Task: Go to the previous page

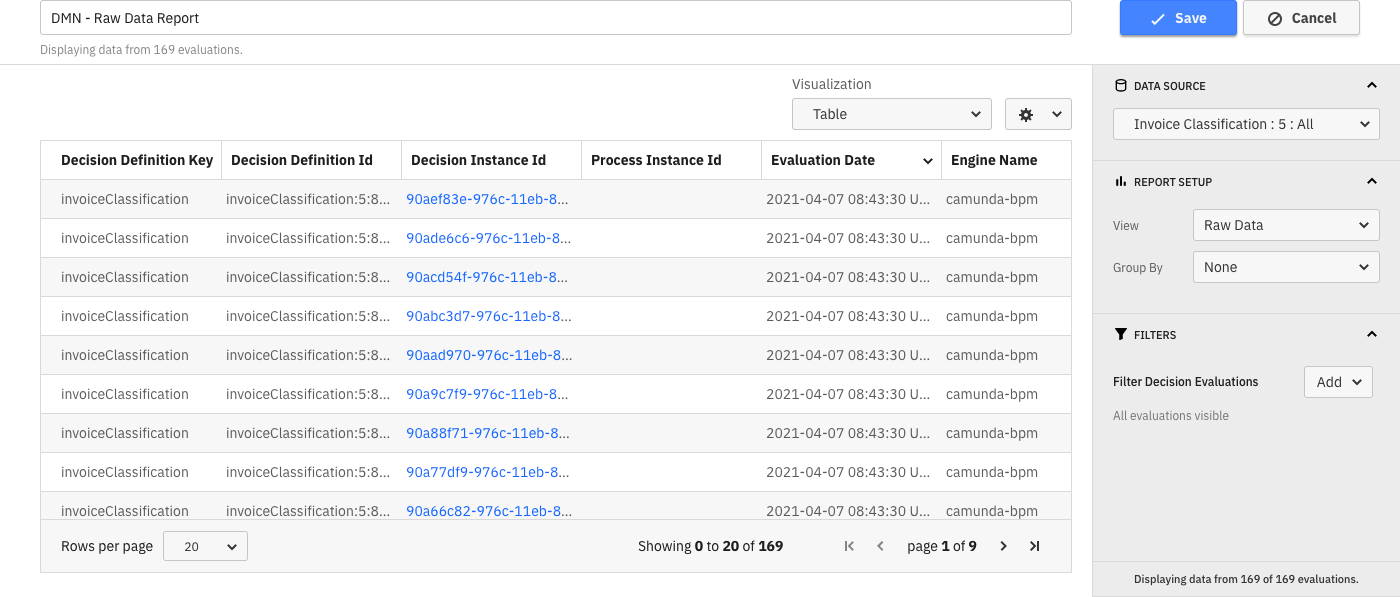Action: point(880,546)
